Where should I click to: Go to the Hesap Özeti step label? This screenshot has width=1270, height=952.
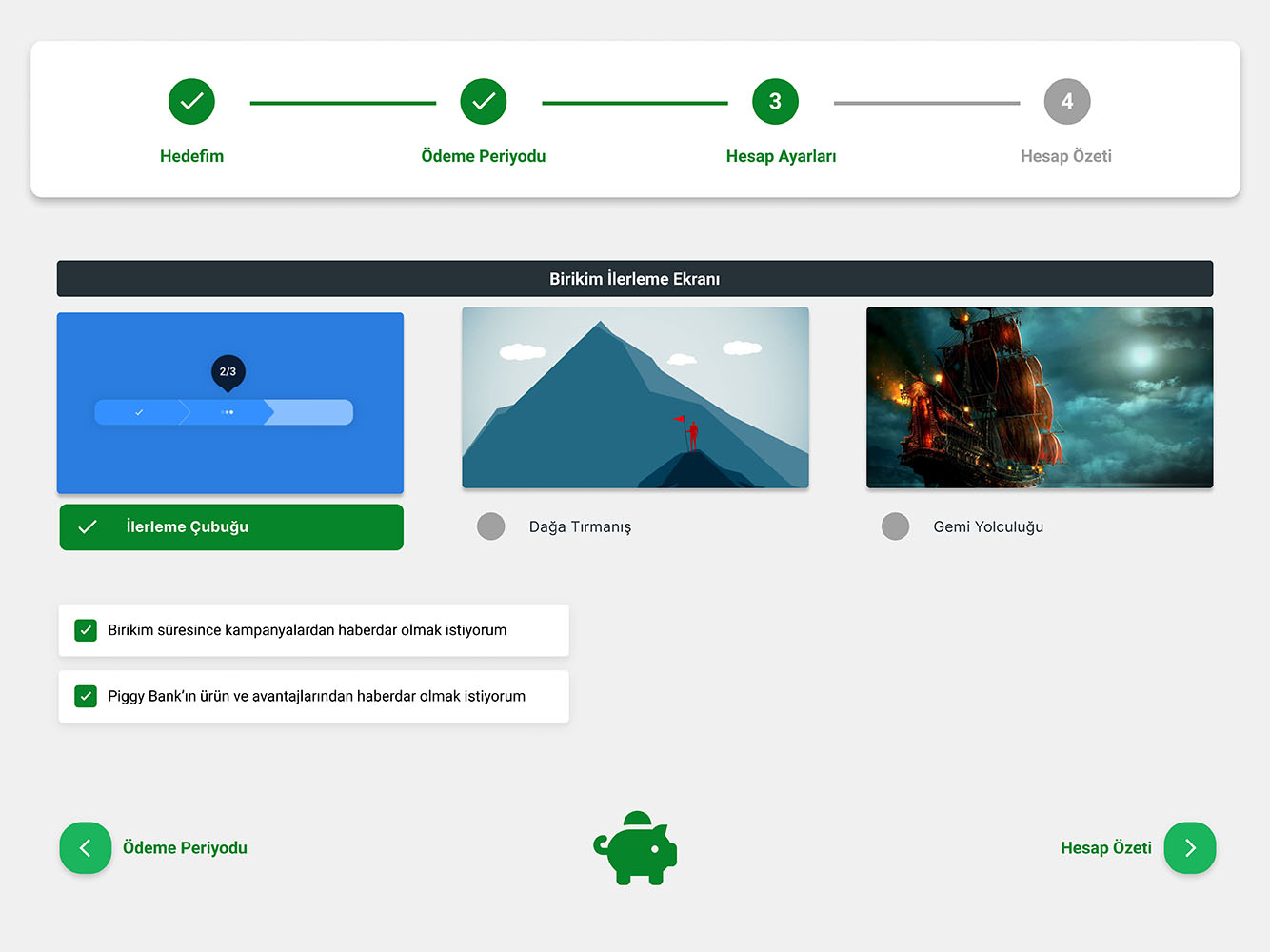point(1065,156)
